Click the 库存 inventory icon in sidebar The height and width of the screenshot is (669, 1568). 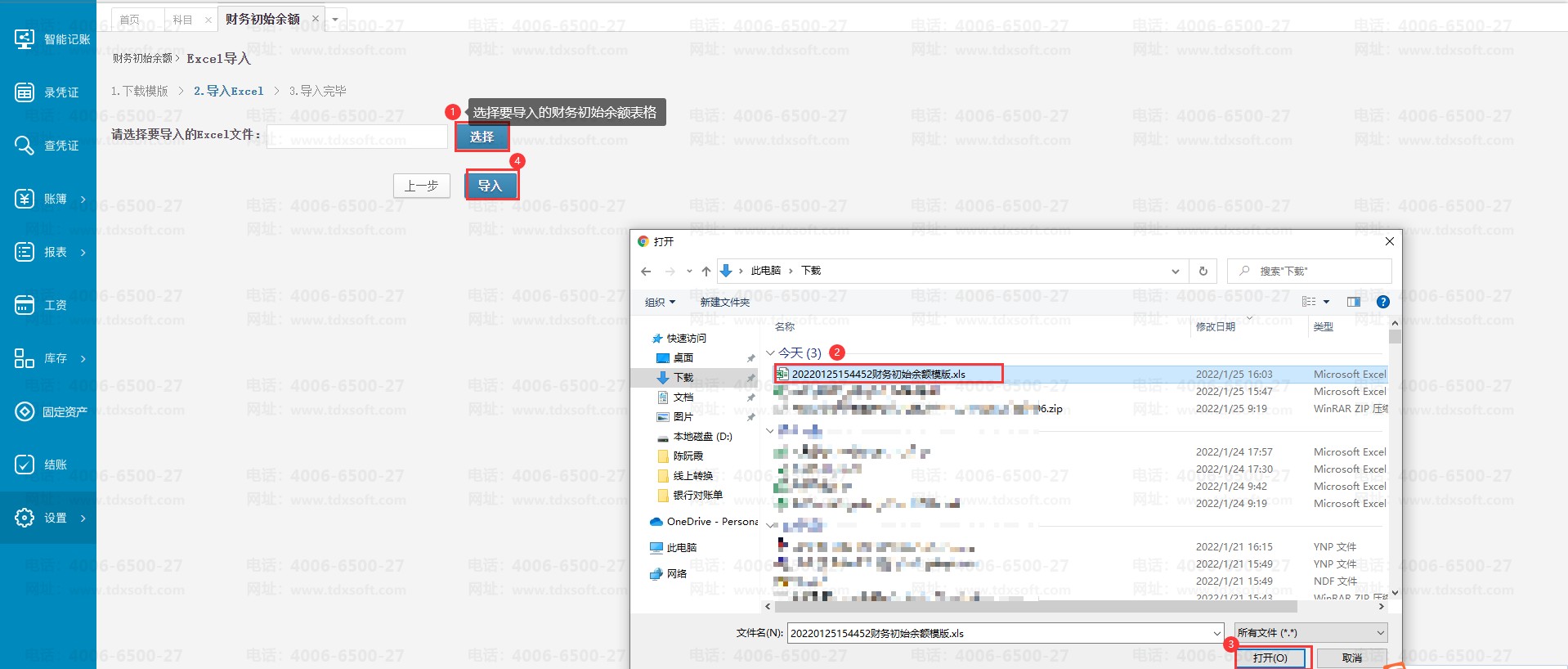25,358
